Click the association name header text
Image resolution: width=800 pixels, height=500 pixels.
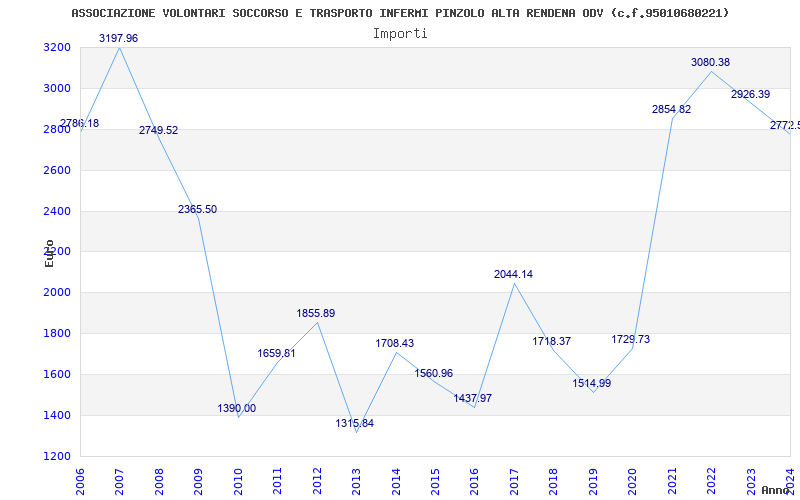pos(400,13)
